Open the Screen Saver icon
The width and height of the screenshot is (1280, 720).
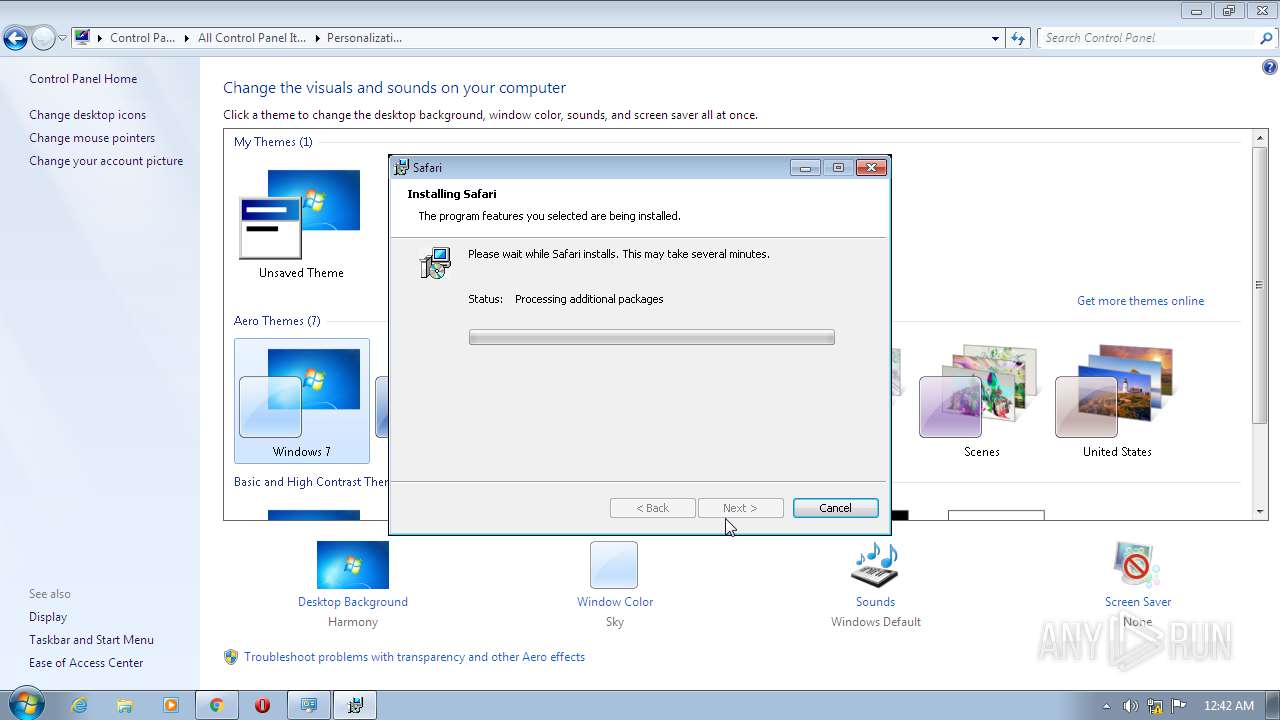pos(1137,565)
